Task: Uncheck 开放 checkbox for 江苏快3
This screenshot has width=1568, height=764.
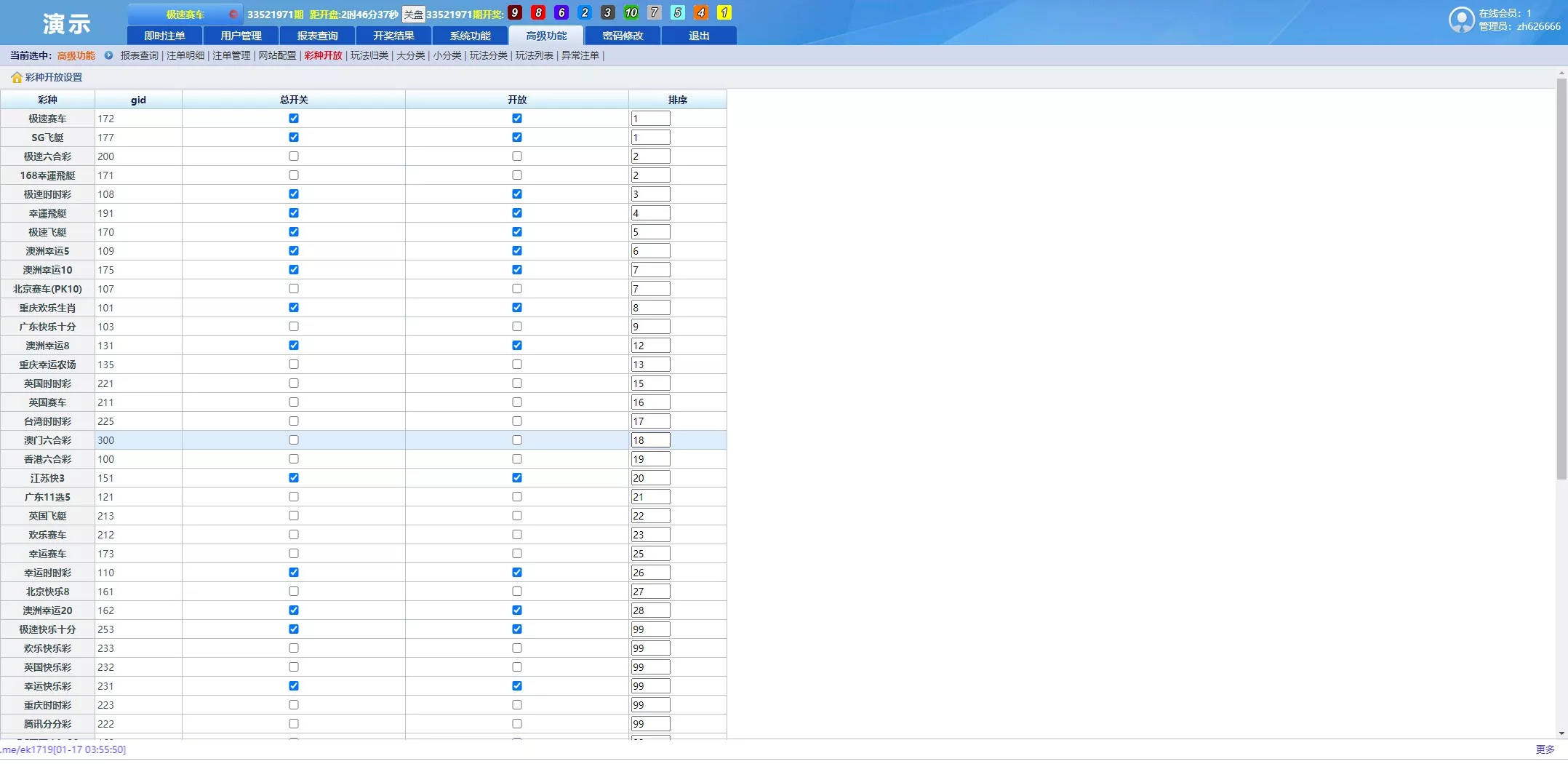Action: tap(517, 478)
